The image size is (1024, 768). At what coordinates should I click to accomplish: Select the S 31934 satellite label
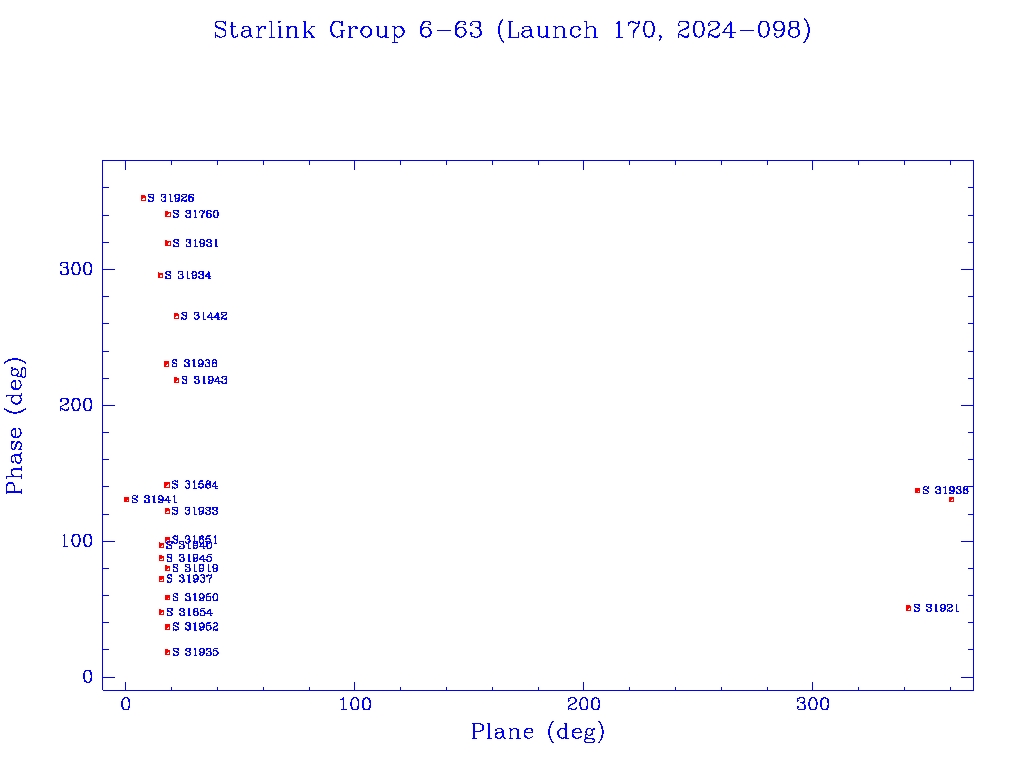pos(187,276)
